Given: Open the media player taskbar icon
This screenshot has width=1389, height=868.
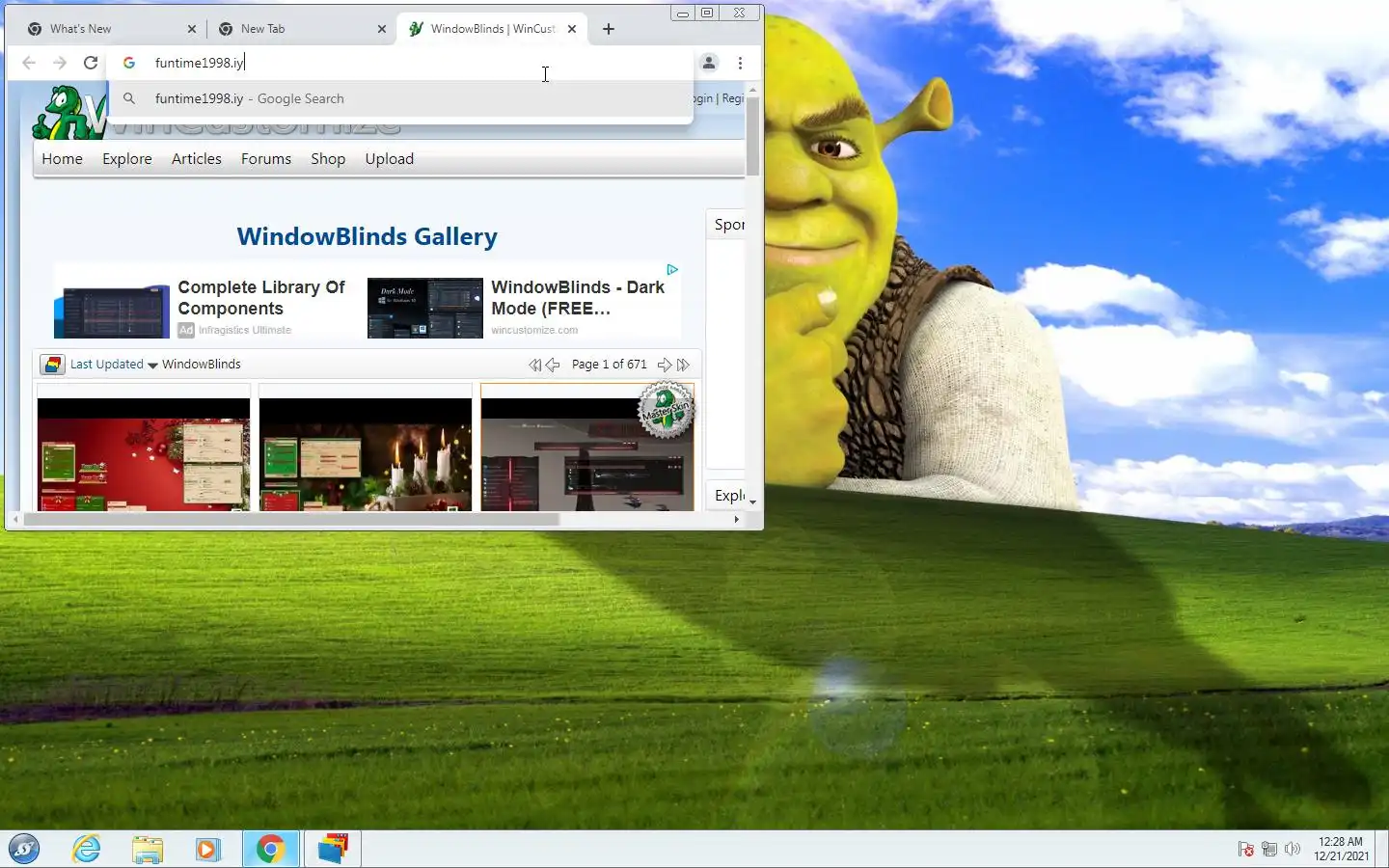Looking at the screenshot, I should pos(207,849).
